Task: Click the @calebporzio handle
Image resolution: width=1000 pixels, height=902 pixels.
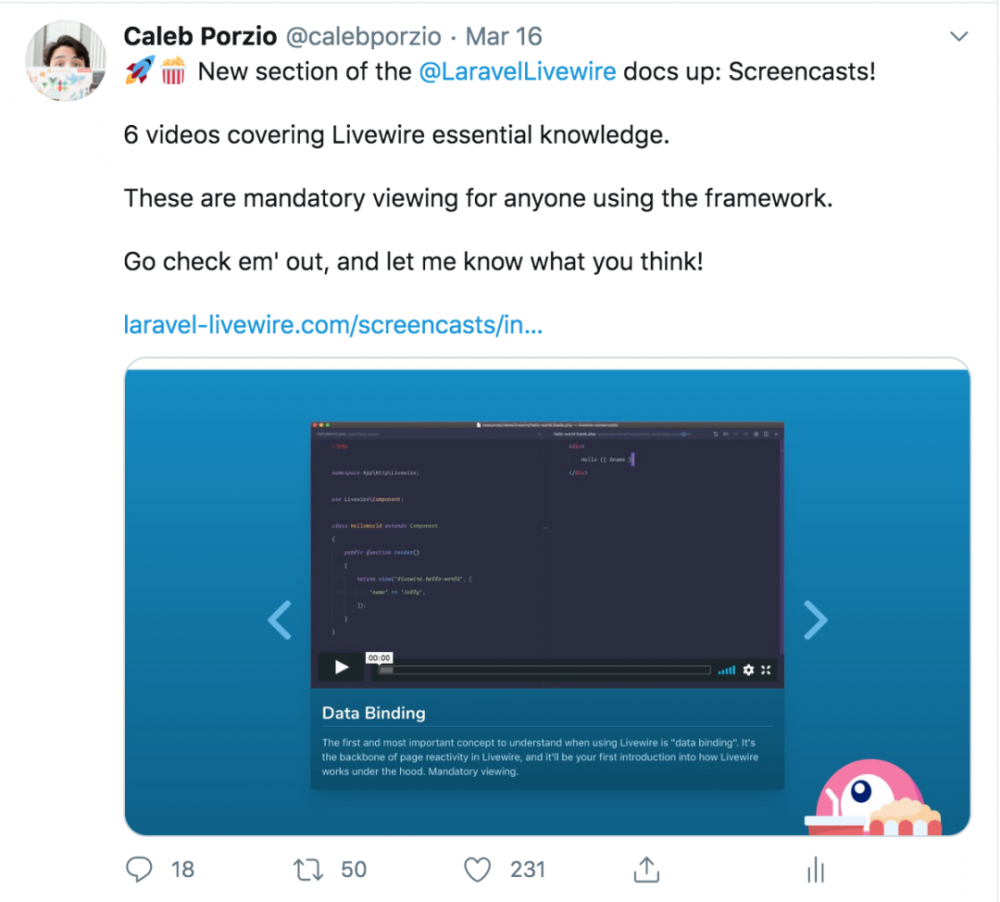Action: (x=364, y=36)
